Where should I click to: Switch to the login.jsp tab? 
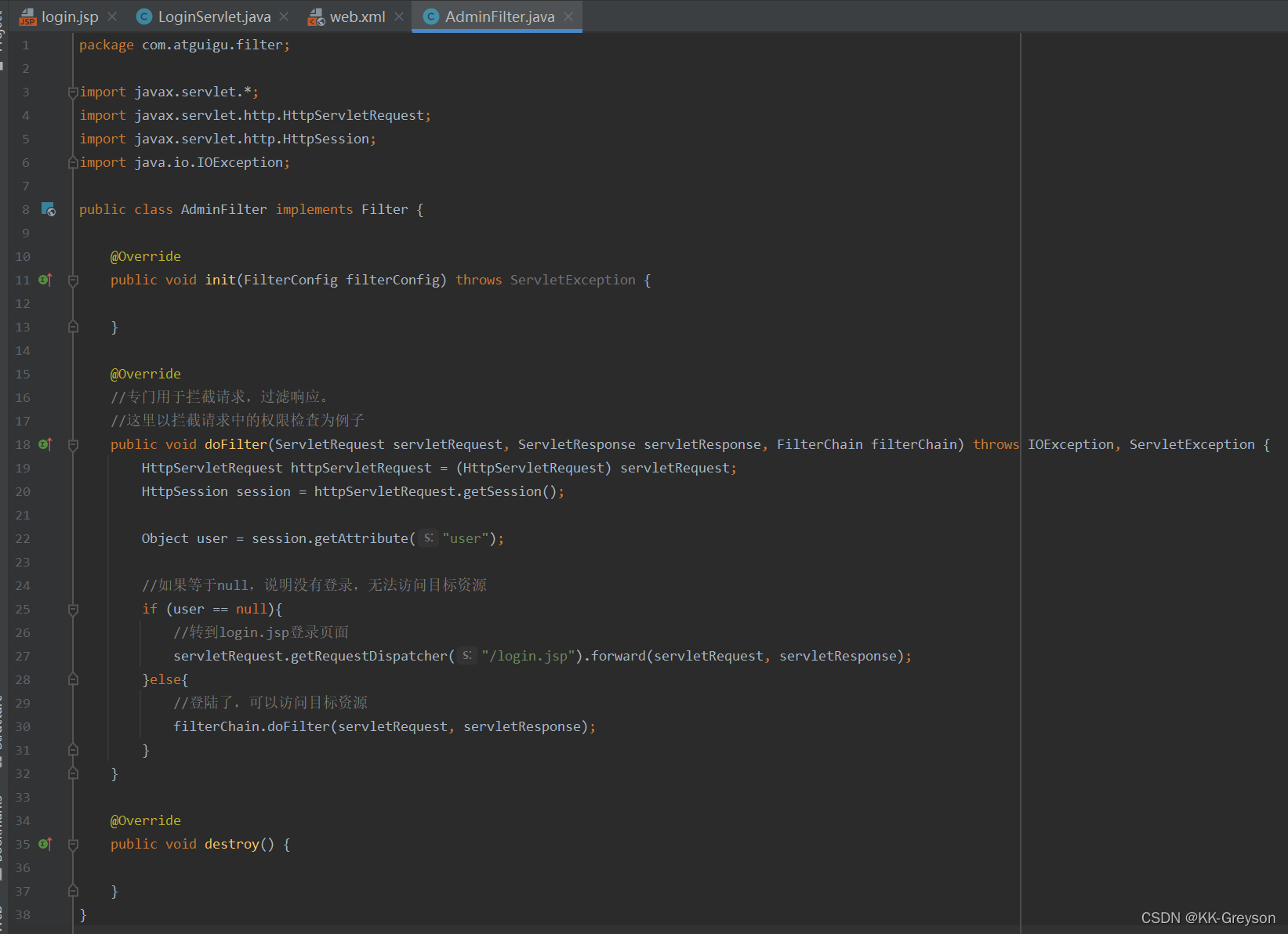pos(70,16)
